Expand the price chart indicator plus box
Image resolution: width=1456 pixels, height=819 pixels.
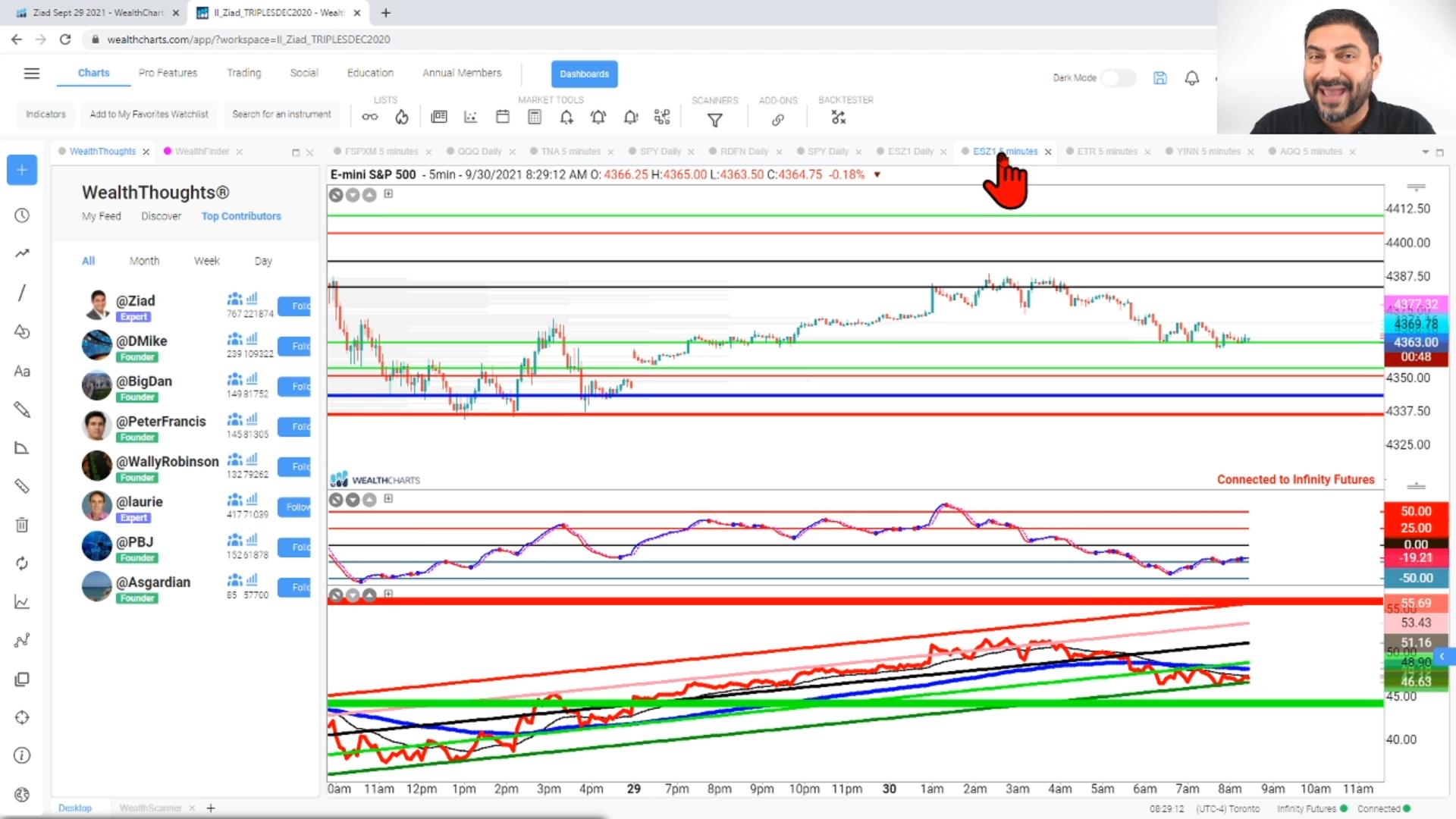tap(388, 194)
